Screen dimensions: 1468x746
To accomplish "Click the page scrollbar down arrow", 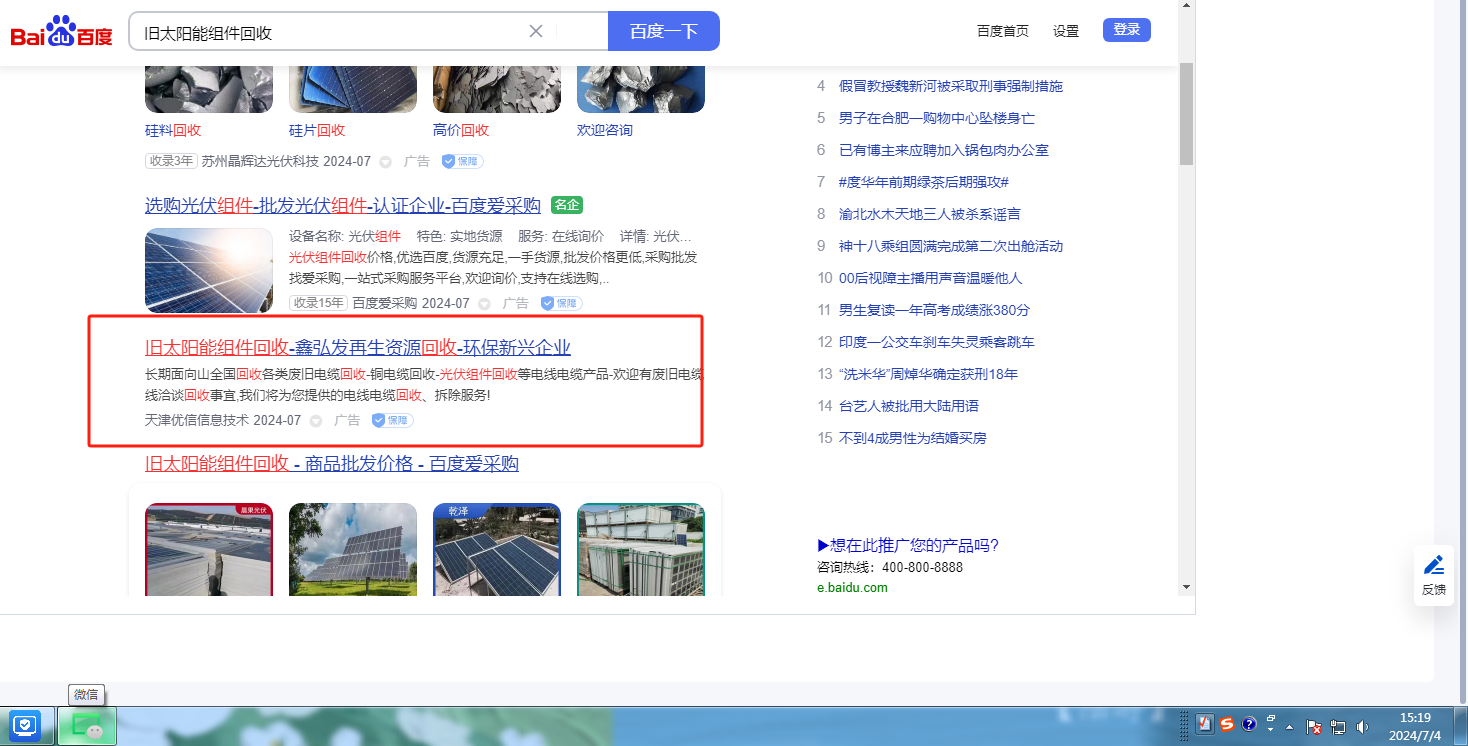I will (x=1187, y=587).
